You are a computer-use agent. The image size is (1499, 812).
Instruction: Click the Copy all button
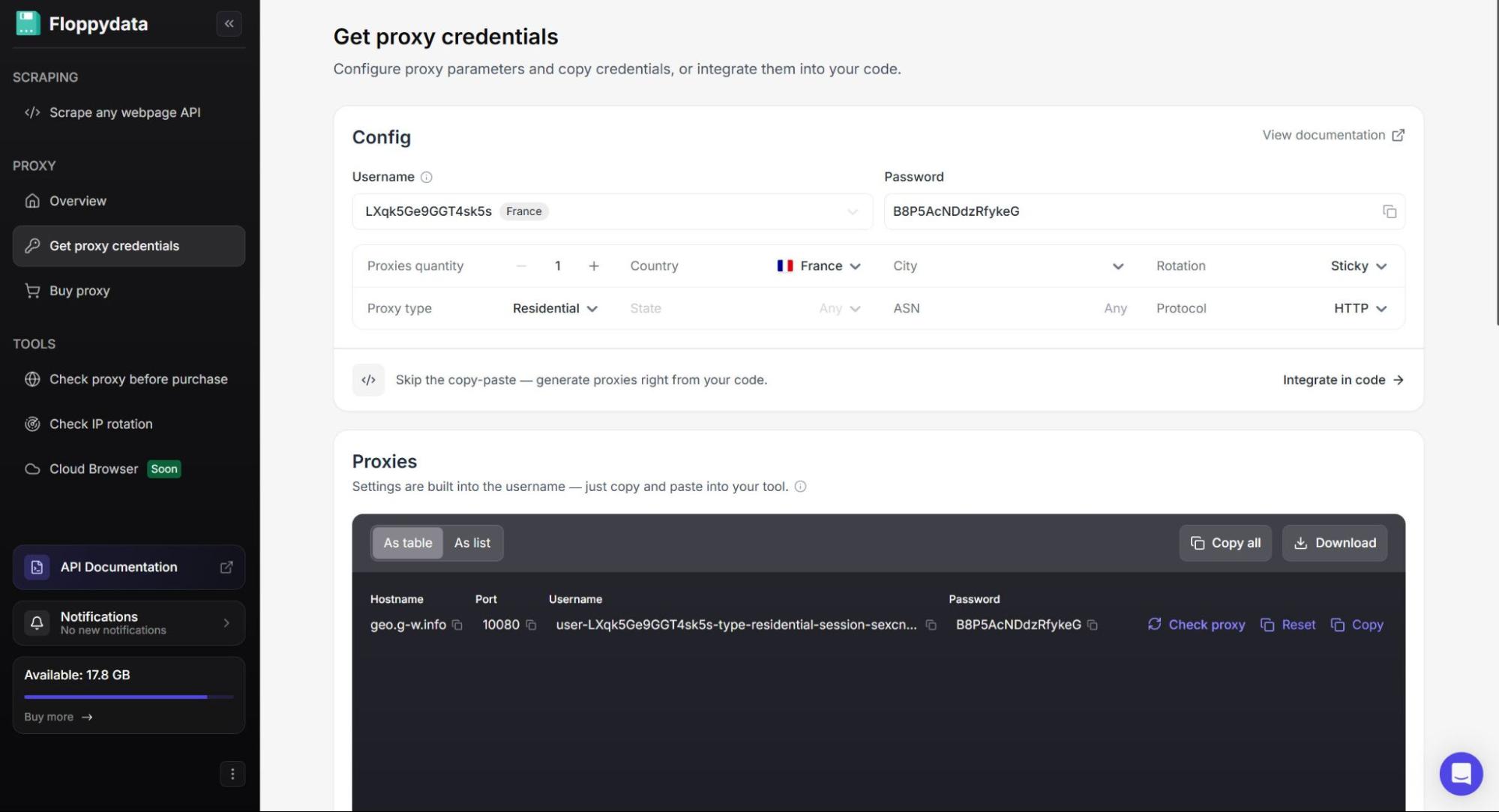point(1225,543)
